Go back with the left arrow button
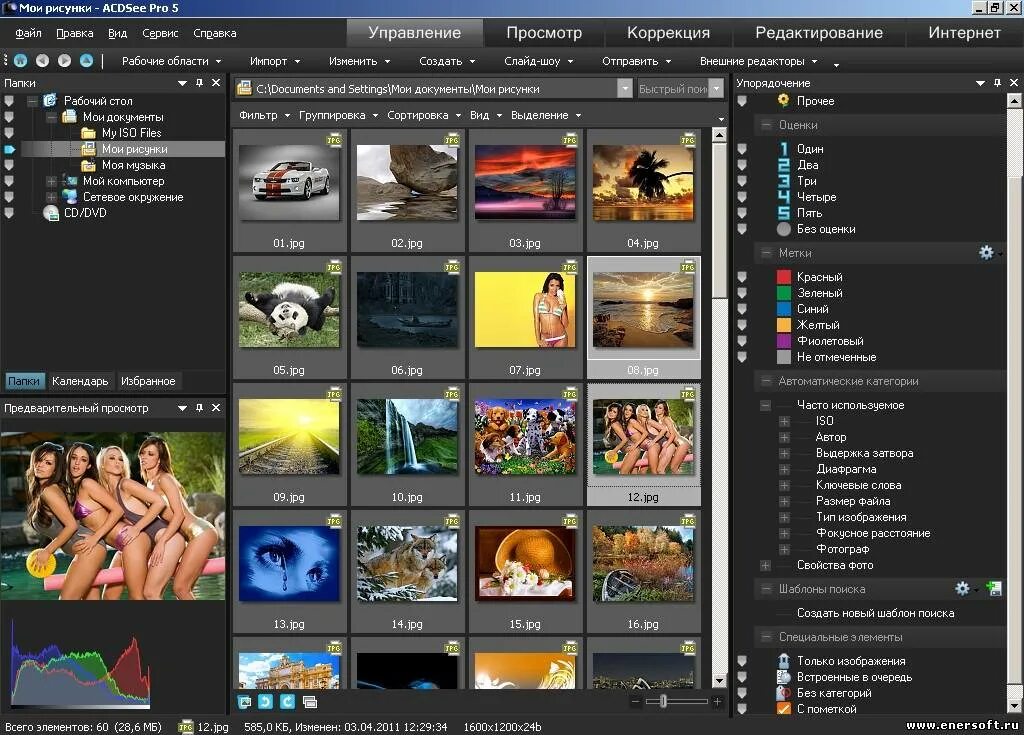1024x735 pixels. point(42,61)
